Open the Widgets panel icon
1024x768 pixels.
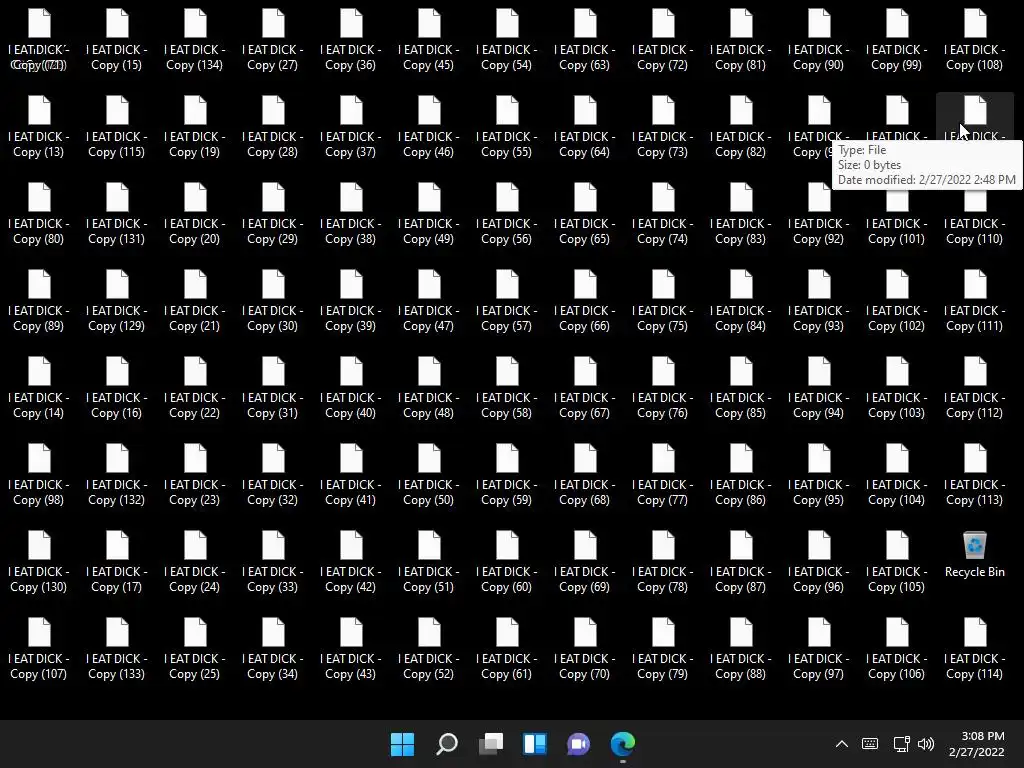pos(535,744)
